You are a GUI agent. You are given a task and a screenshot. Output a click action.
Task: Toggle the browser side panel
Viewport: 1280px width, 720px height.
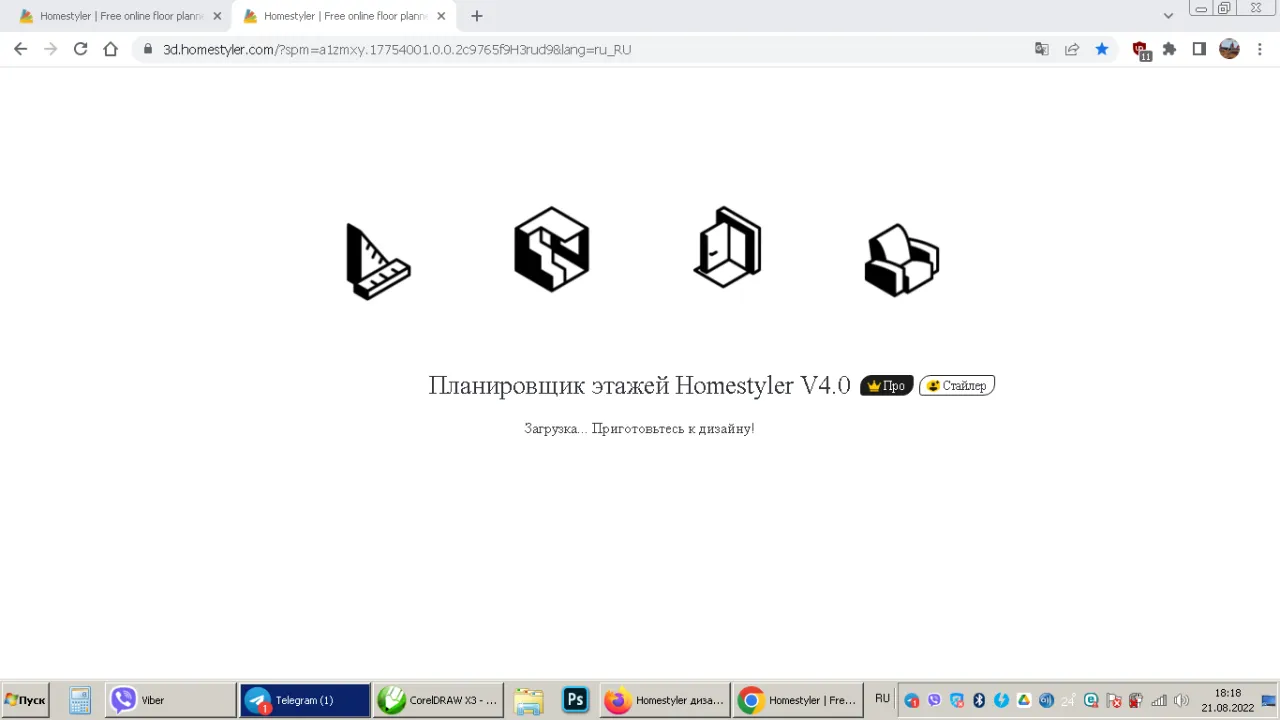pyautogui.click(x=1199, y=49)
